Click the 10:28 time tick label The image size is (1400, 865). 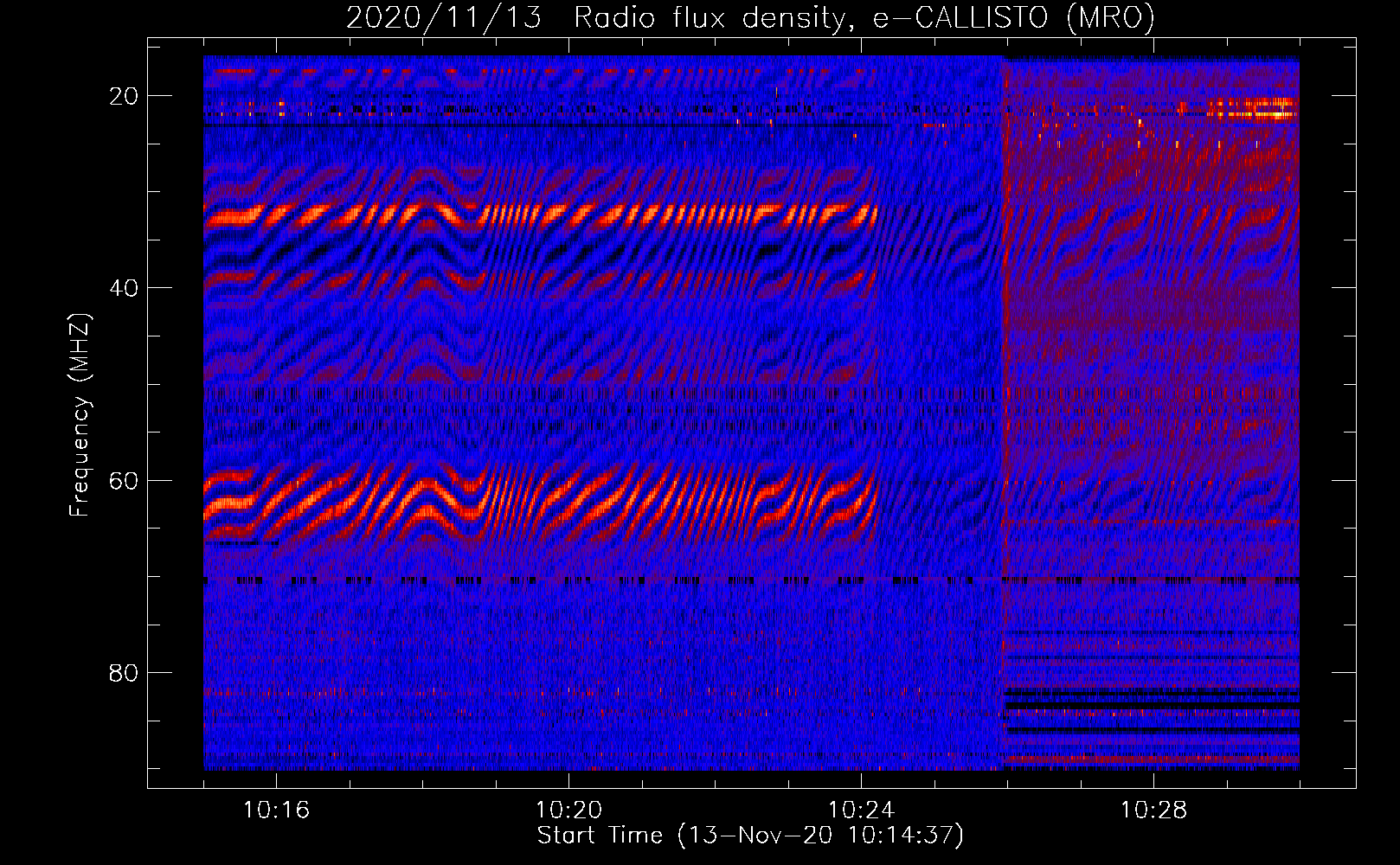coord(1153,811)
